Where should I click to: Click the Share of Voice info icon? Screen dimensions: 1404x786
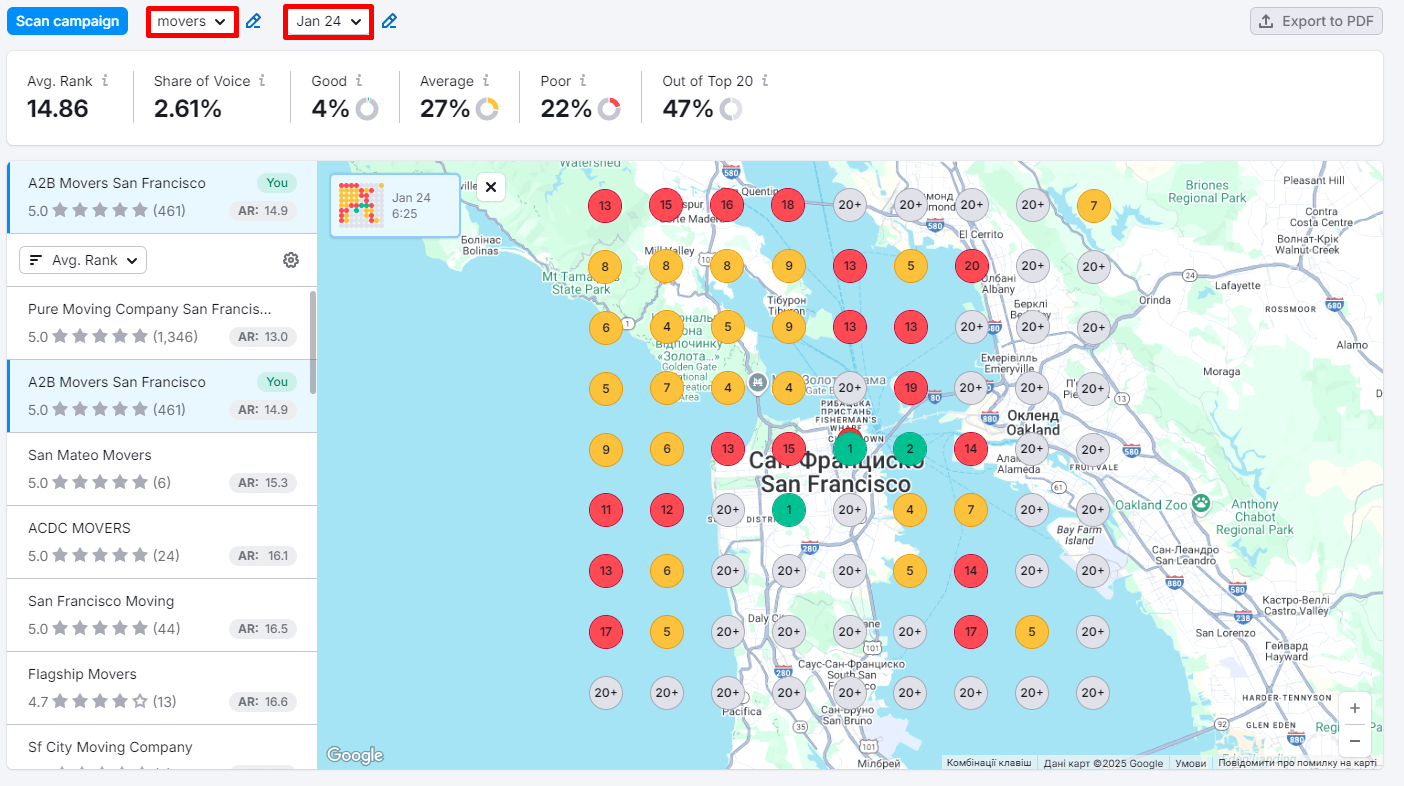pos(263,81)
